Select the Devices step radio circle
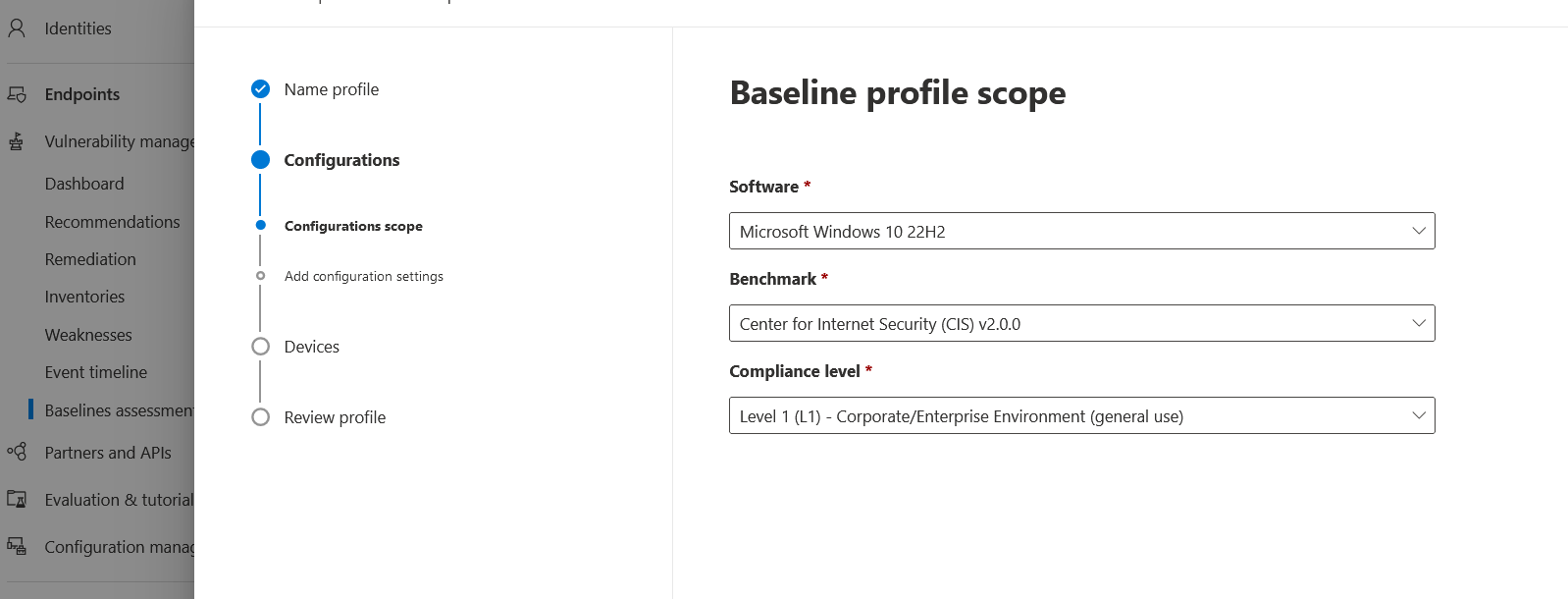The image size is (1568, 599). coord(260,347)
